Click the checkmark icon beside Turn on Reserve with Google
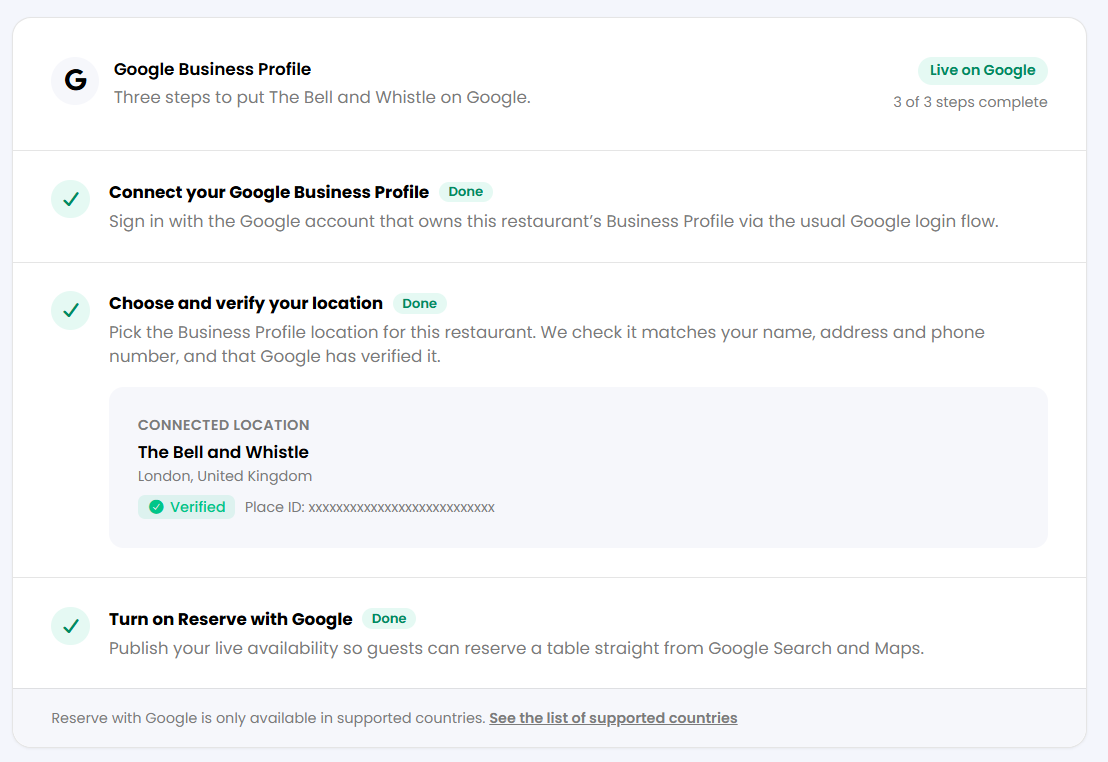 tap(71, 626)
